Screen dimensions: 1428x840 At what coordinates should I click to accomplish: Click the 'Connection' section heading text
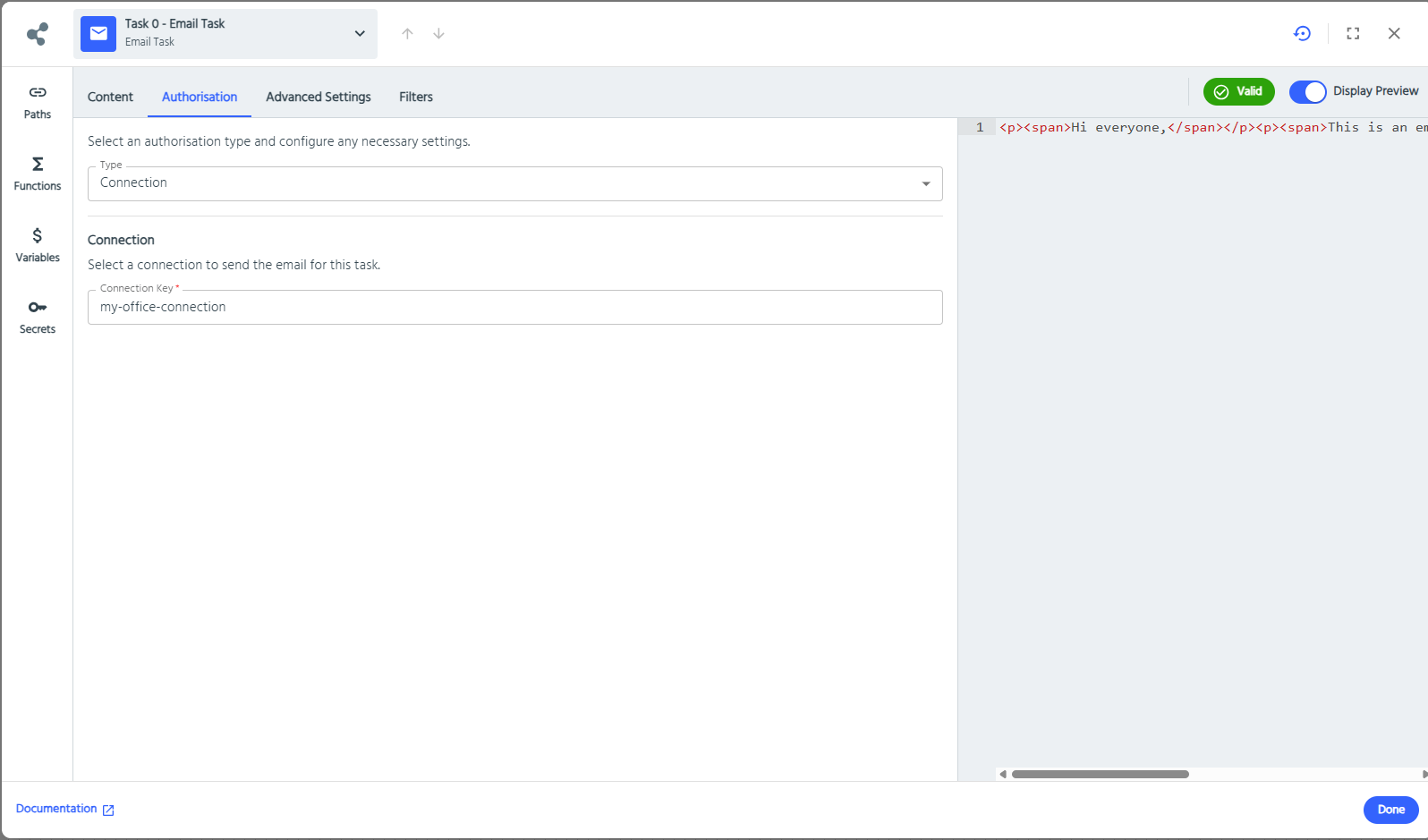(121, 240)
